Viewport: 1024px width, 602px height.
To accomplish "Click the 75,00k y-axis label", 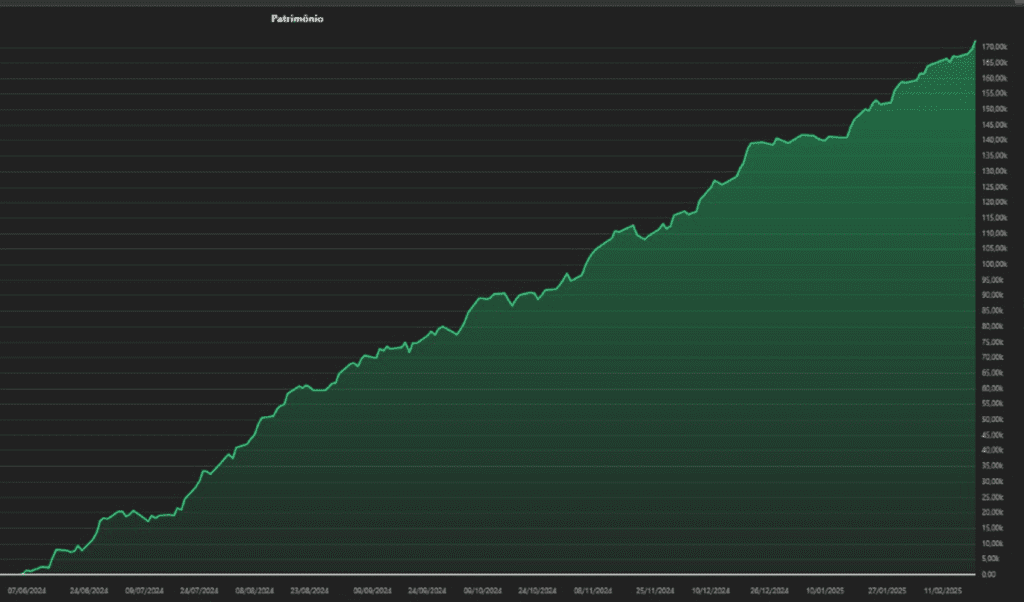I will point(994,341).
